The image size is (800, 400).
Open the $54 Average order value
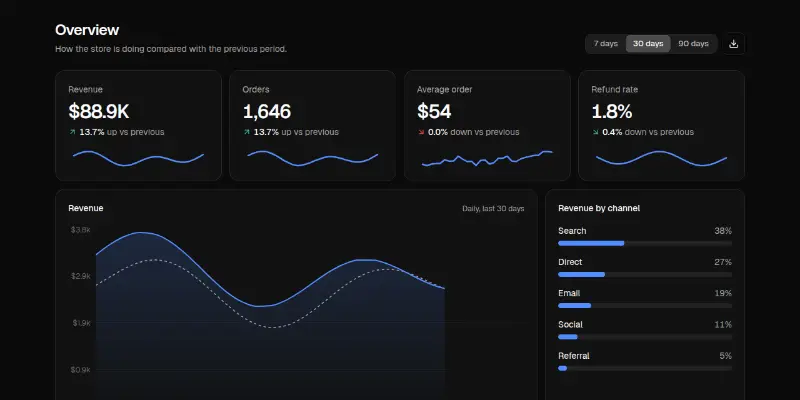(x=434, y=111)
